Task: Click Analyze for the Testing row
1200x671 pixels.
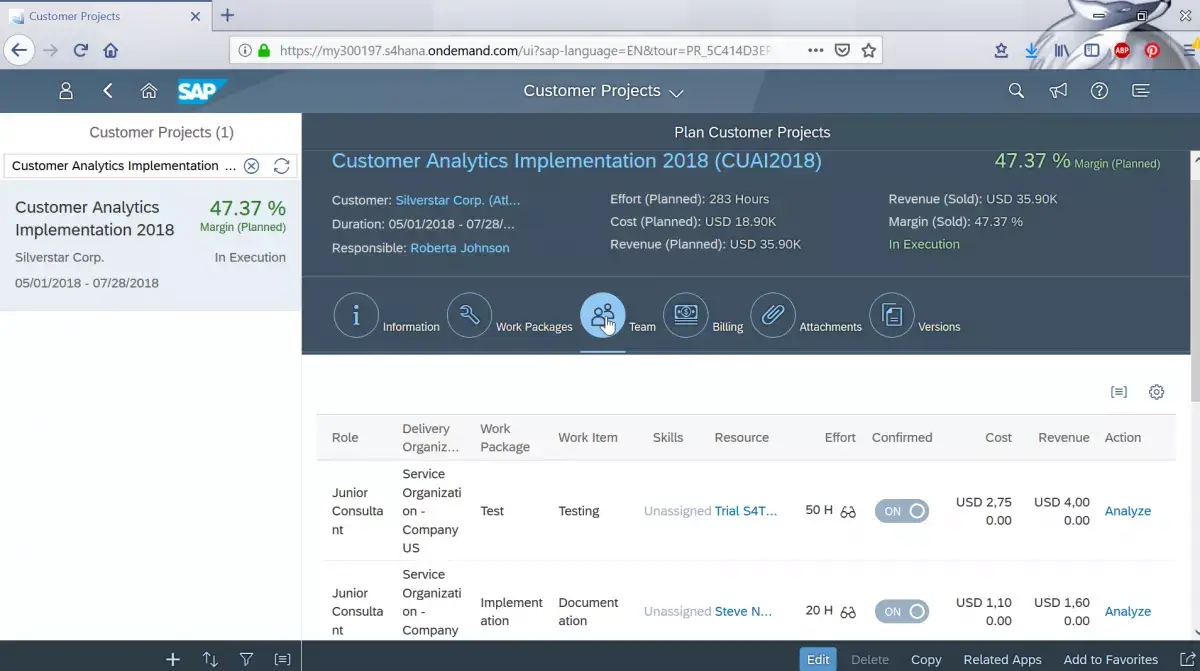Action: pos(1128,511)
